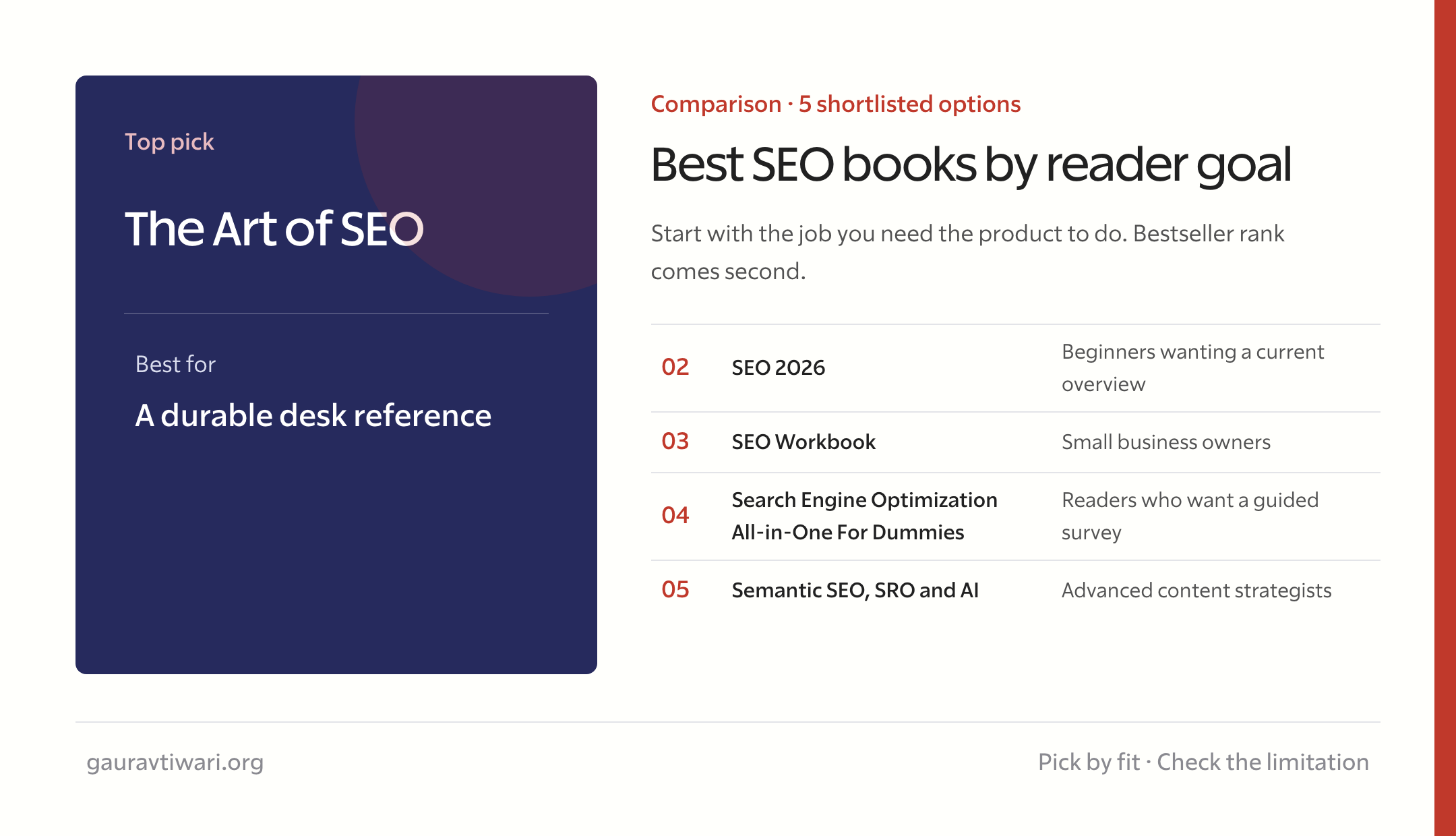Select 'Search Engine Optimization All-in-One For Dummies'
This screenshot has width=1456, height=836.
coord(865,516)
